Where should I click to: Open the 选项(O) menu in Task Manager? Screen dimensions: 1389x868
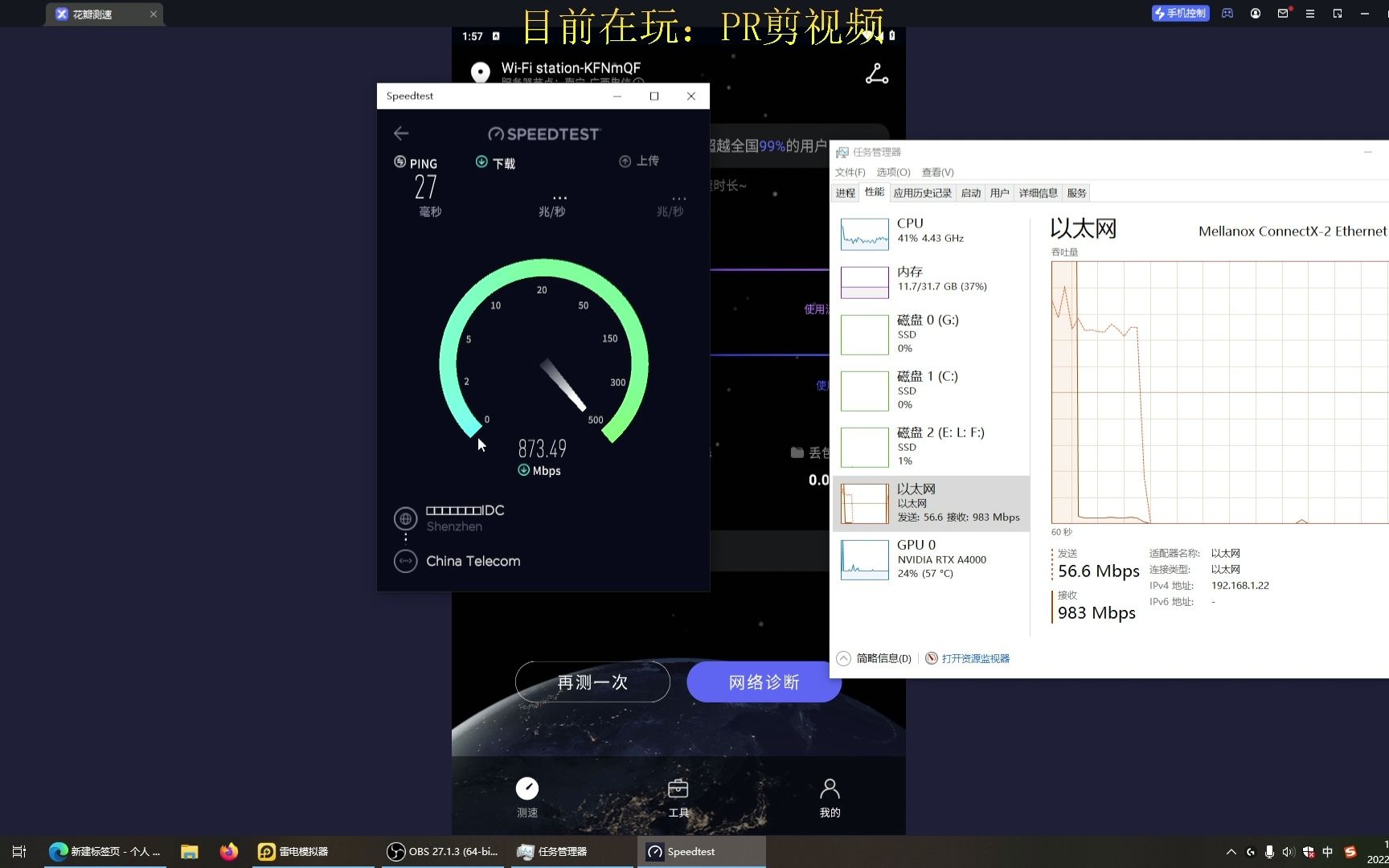[x=893, y=172]
